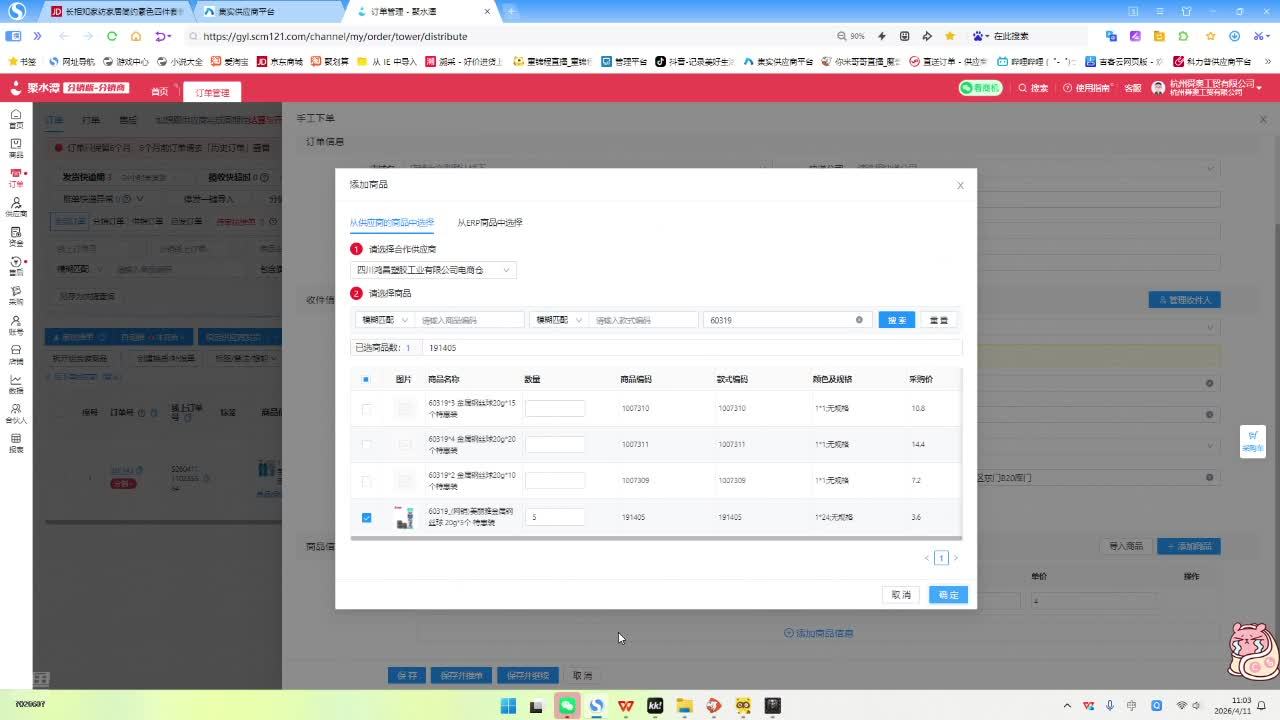This screenshot has height=720, width=1280.
Task: Open WeChat from the Windows taskbar
Action: (x=567, y=706)
